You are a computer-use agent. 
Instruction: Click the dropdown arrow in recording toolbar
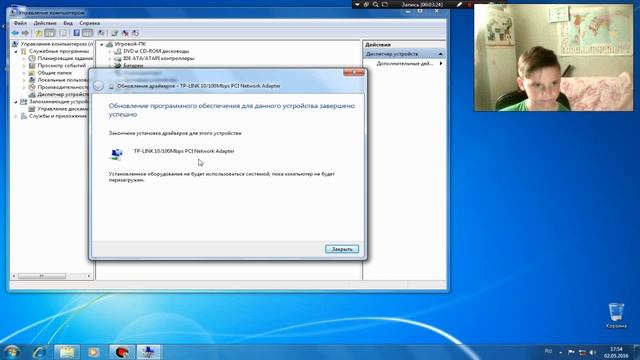coord(357,4)
